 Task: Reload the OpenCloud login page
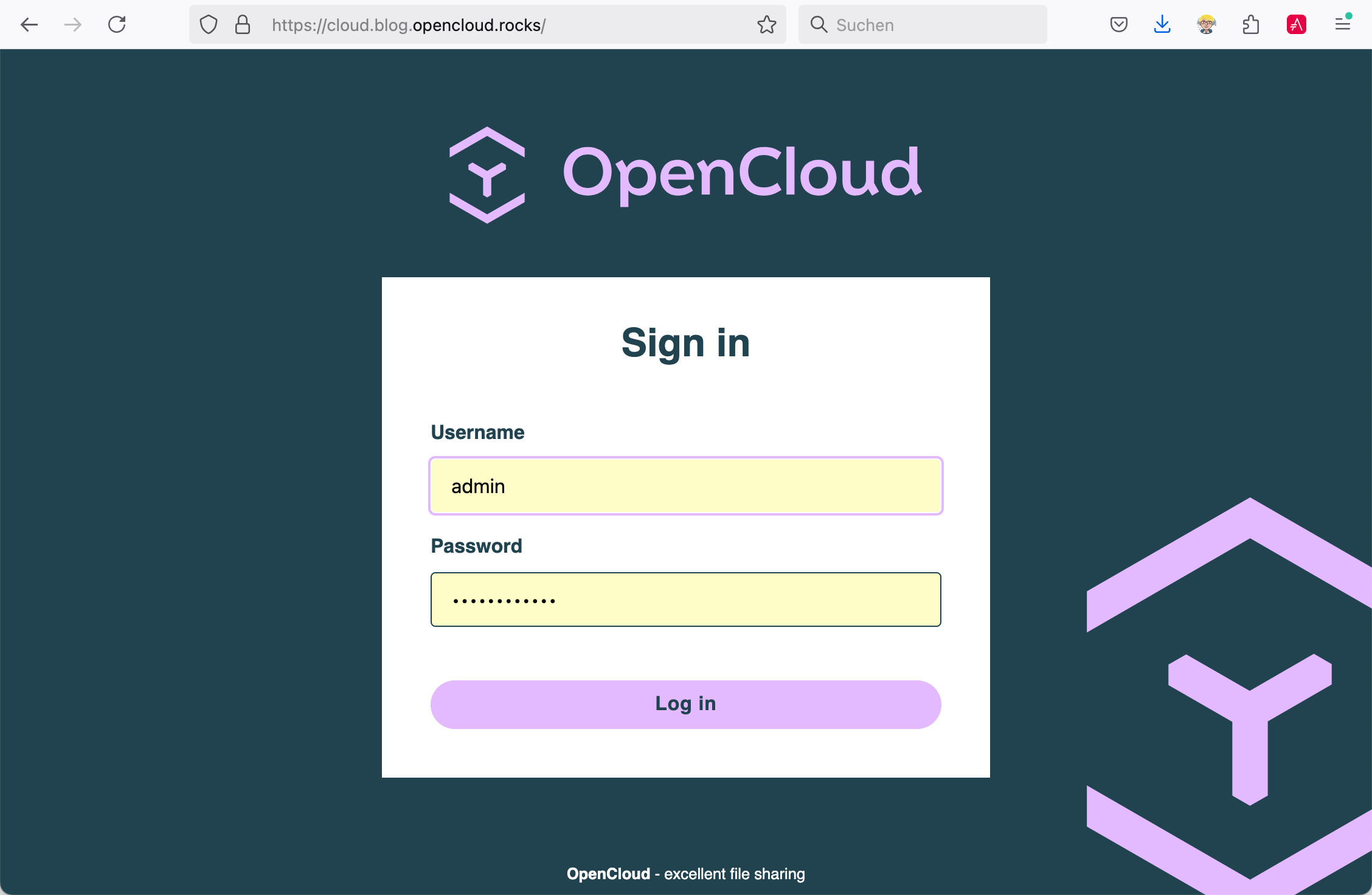click(118, 25)
